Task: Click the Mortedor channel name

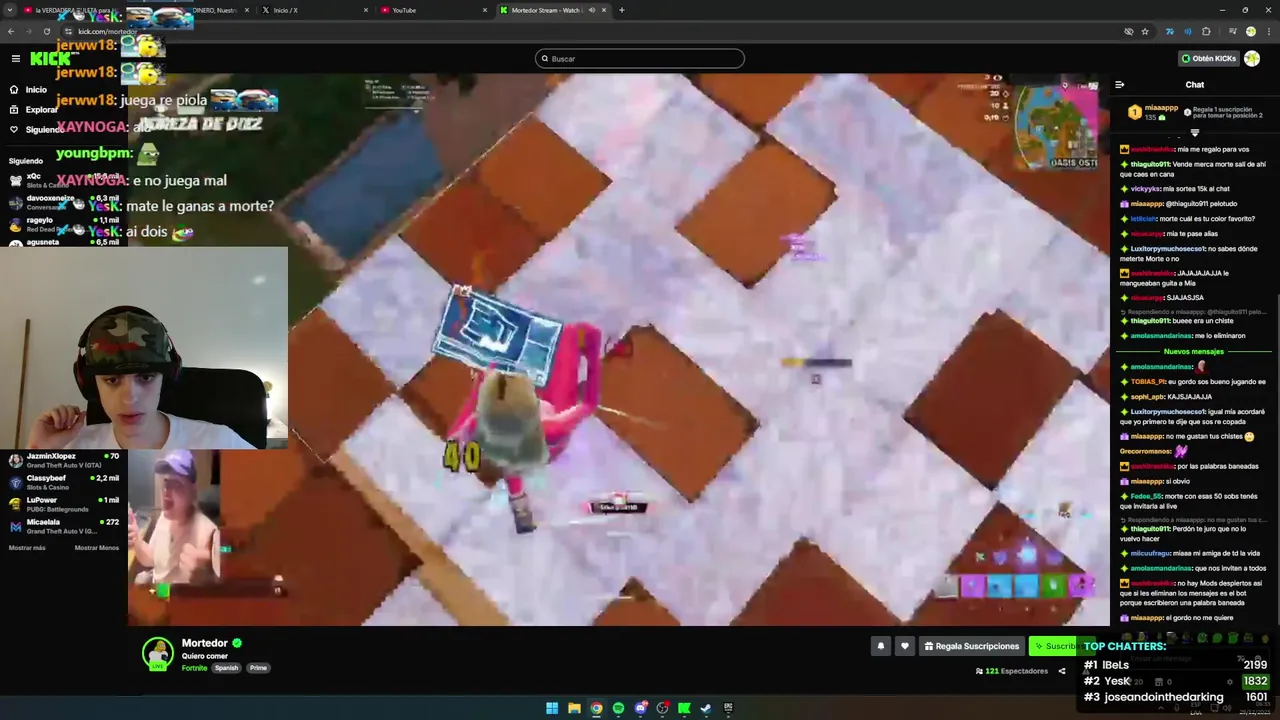Action: [x=205, y=643]
